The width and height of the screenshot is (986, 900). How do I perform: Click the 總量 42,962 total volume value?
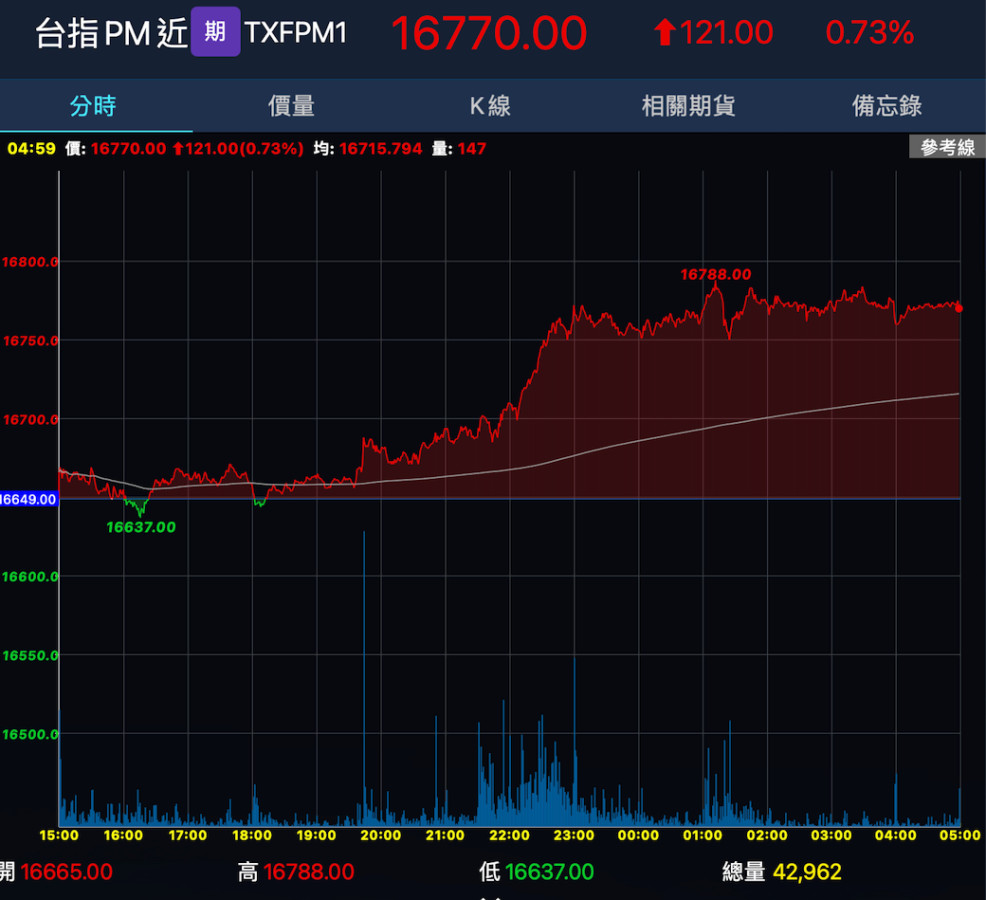(x=806, y=872)
